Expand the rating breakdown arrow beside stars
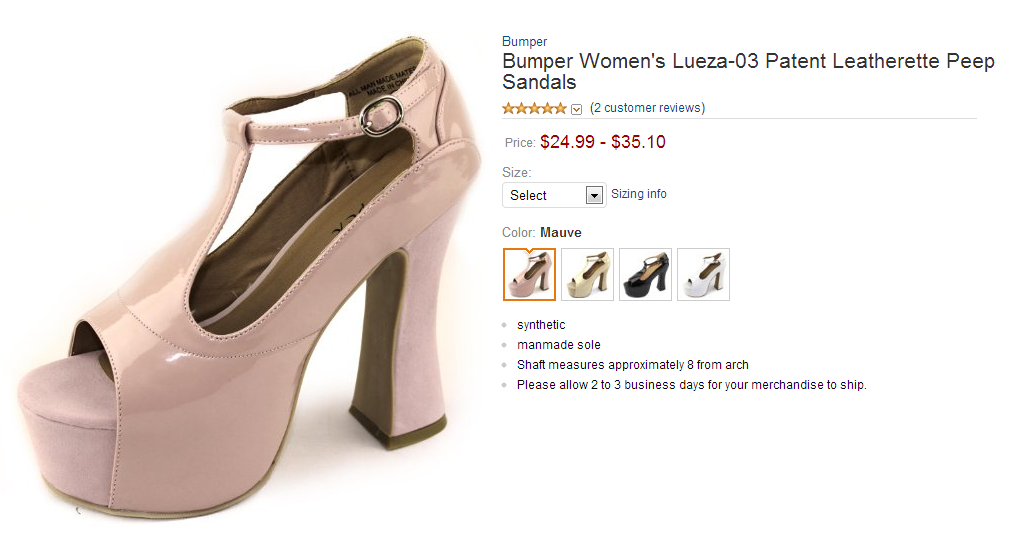Screen dimensions: 1018x557 (576, 109)
